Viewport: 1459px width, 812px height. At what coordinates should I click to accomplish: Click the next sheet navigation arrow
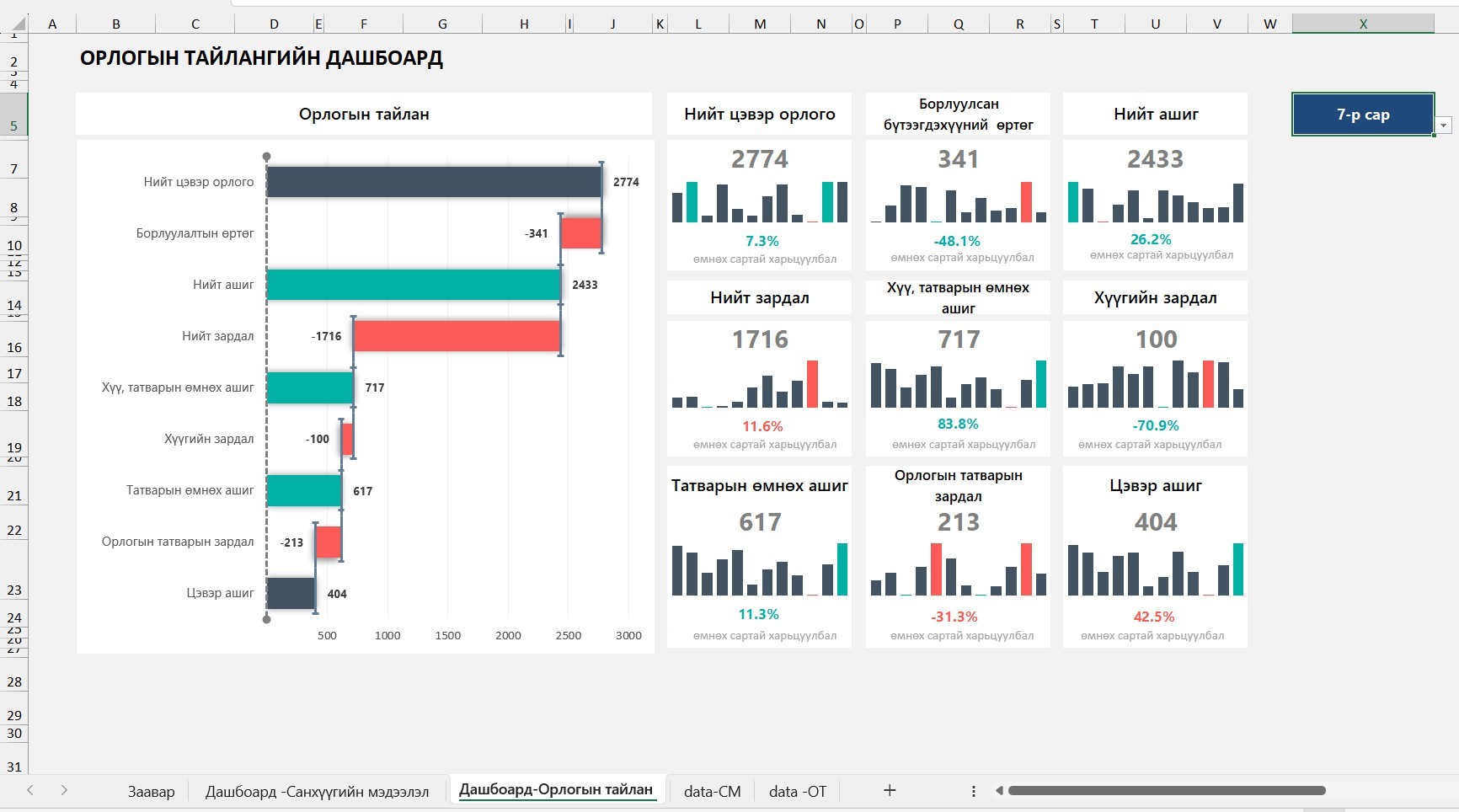[x=64, y=790]
